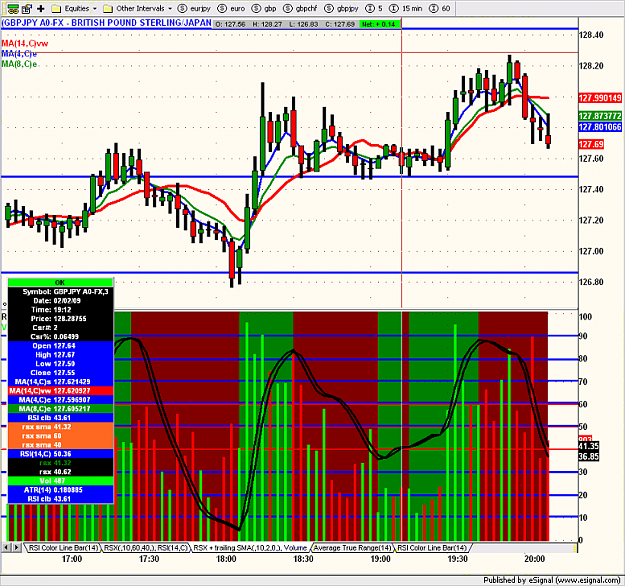
Task: Click the 41.35 indicator value marker
Action: point(589,446)
